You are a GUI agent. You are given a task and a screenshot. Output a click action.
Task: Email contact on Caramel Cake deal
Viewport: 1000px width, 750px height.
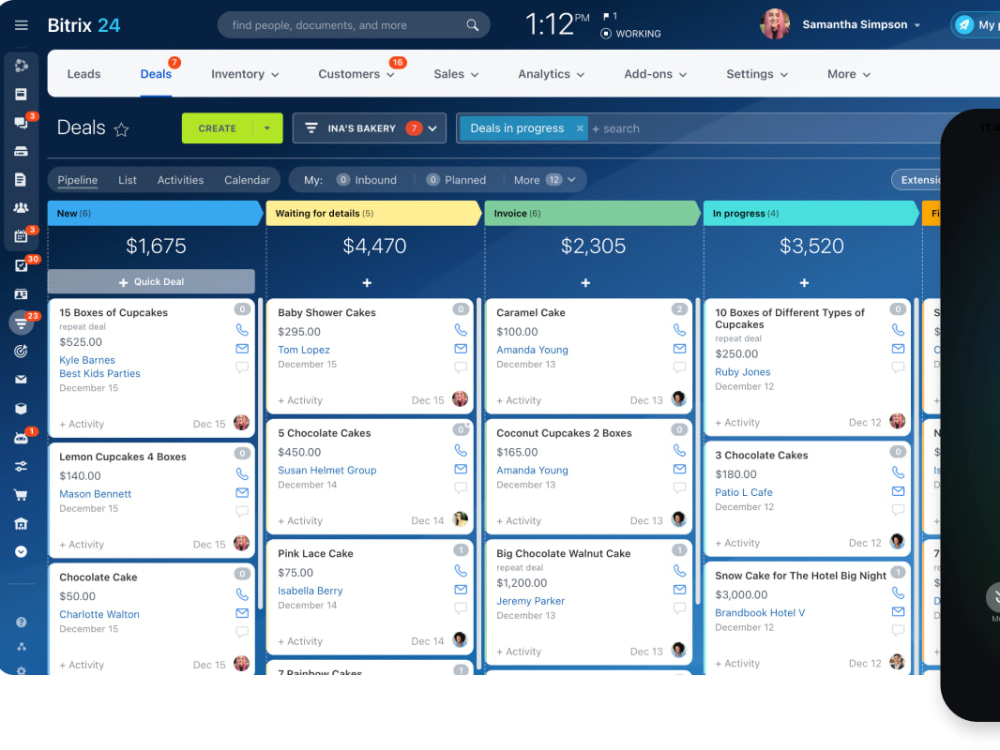tap(679, 348)
